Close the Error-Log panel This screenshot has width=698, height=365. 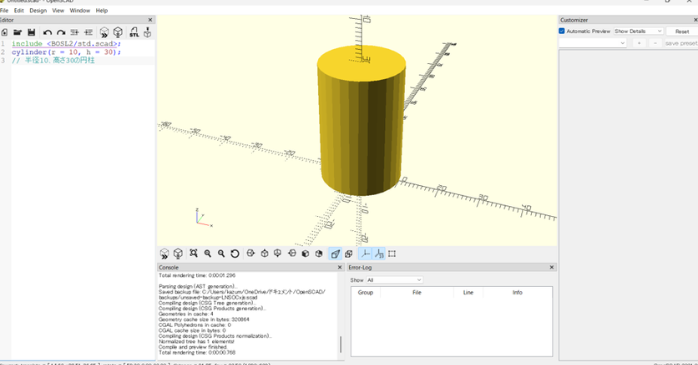pos(552,268)
